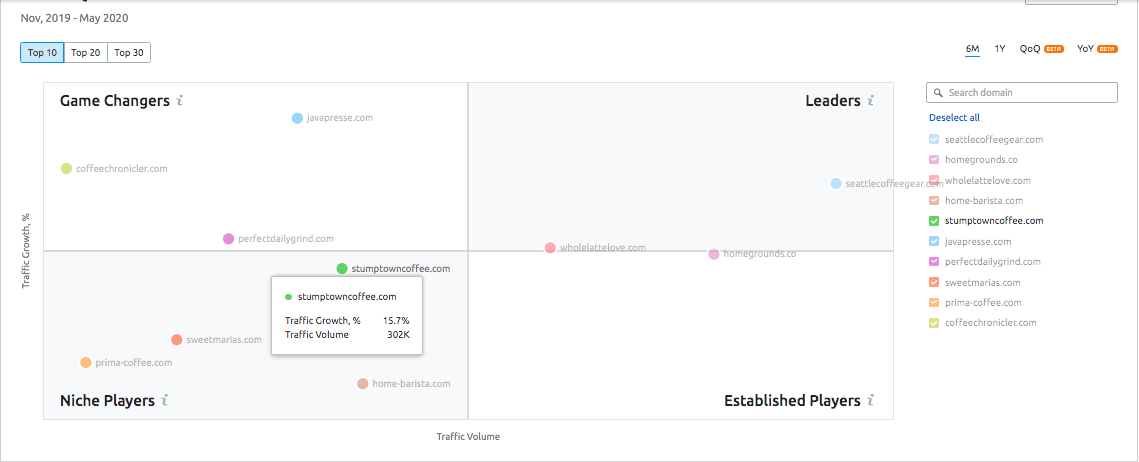
Task: Click the Deselect all link
Action: coord(954,118)
